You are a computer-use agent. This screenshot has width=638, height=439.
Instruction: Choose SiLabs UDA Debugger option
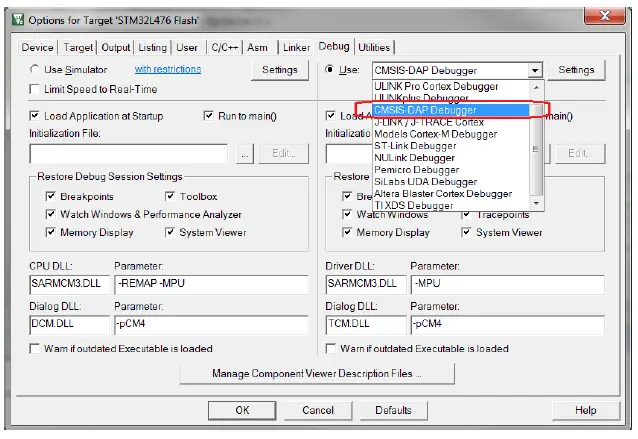tap(451, 181)
